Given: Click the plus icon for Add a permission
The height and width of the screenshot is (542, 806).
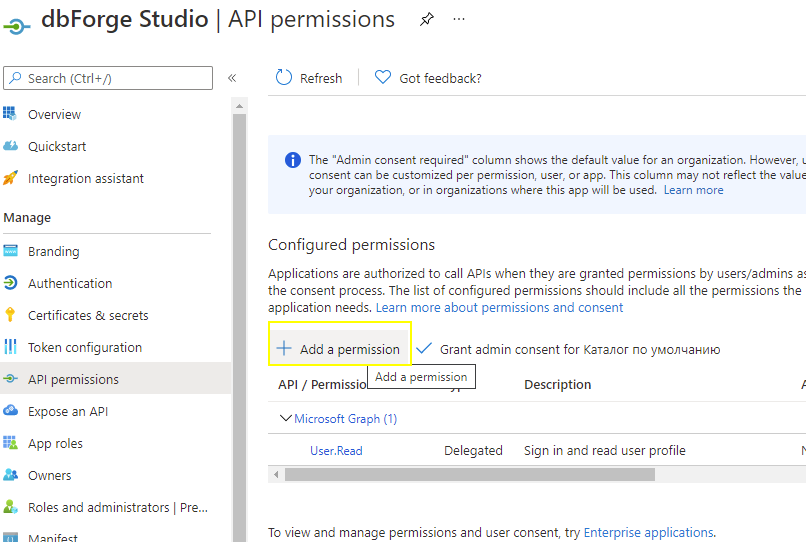Looking at the screenshot, I should coord(284,348).
